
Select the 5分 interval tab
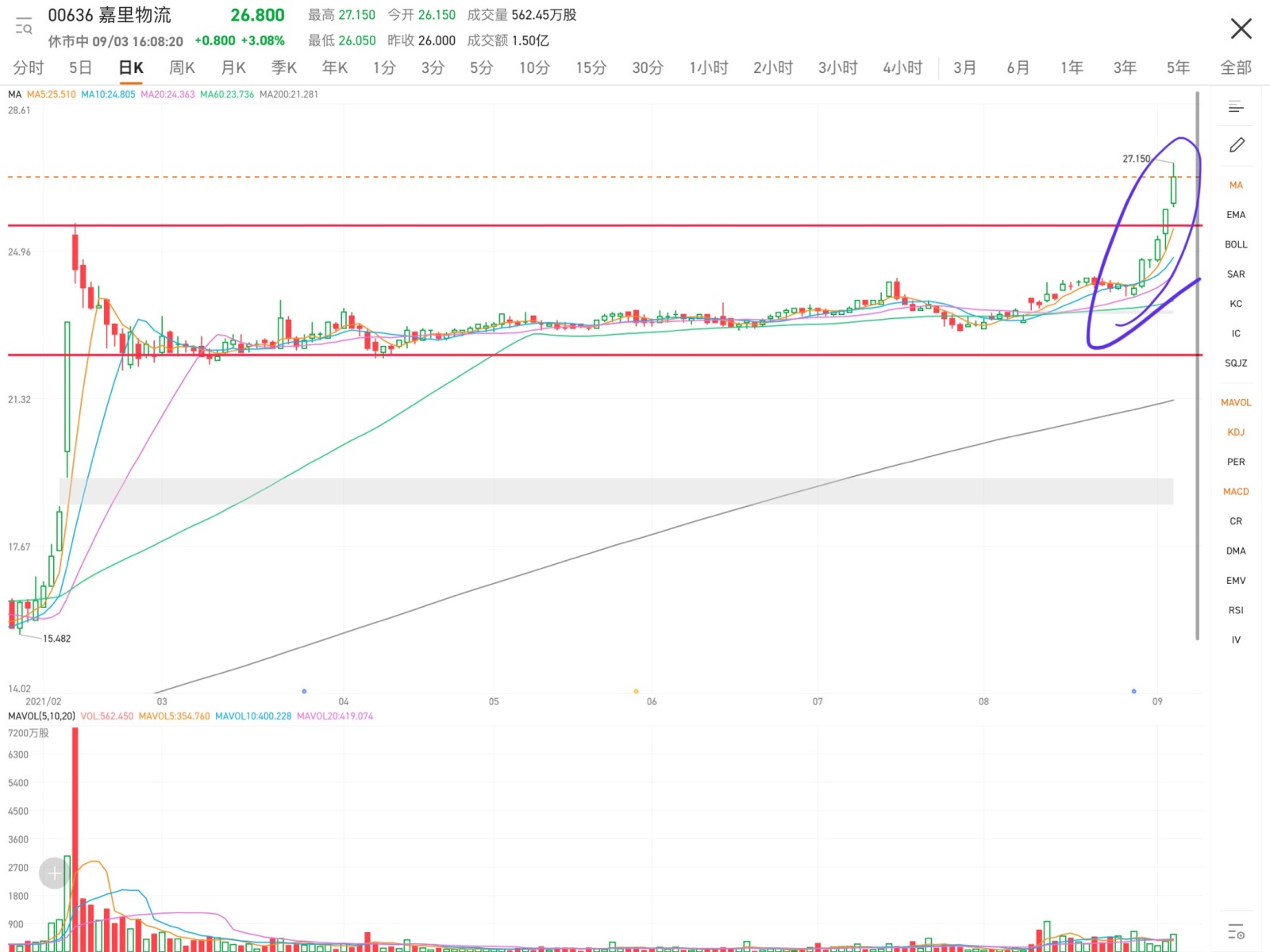pyautogui.click(x=481, y=67)
